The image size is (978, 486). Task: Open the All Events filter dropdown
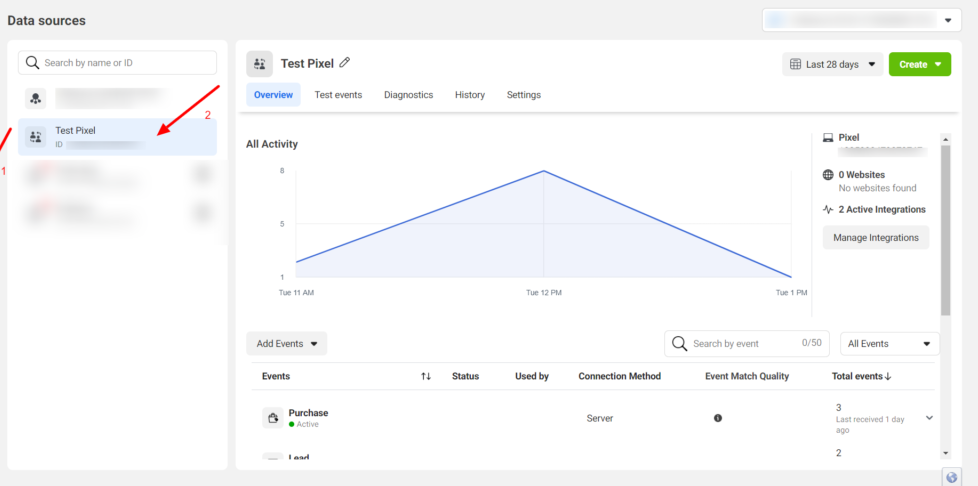(x=889, y=344)
